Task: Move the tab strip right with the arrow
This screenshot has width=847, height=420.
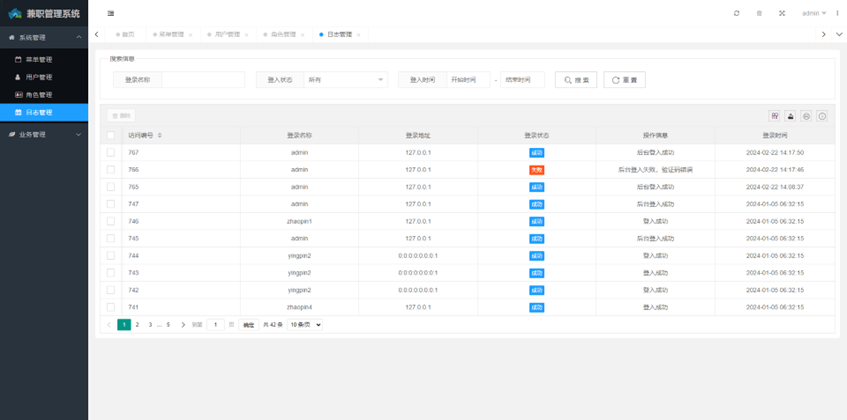Action: [823, 34]
